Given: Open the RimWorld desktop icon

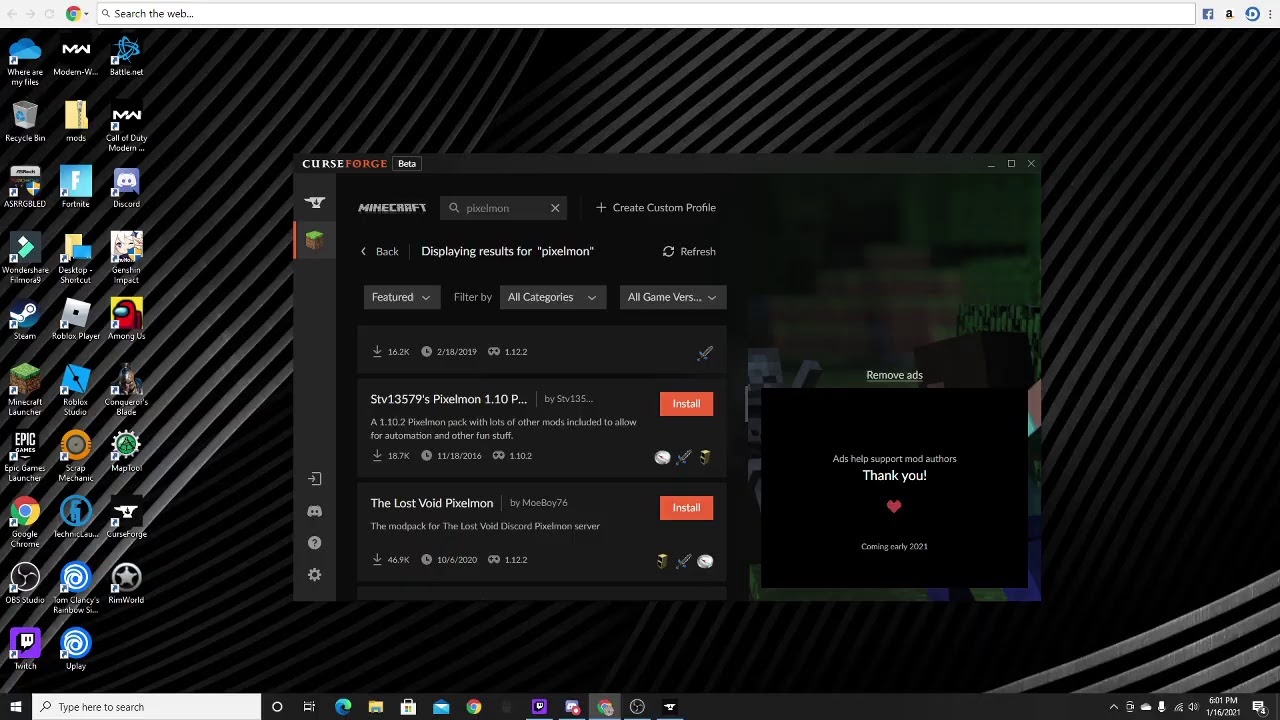Looking at the screenshot, I should [126, 584].
